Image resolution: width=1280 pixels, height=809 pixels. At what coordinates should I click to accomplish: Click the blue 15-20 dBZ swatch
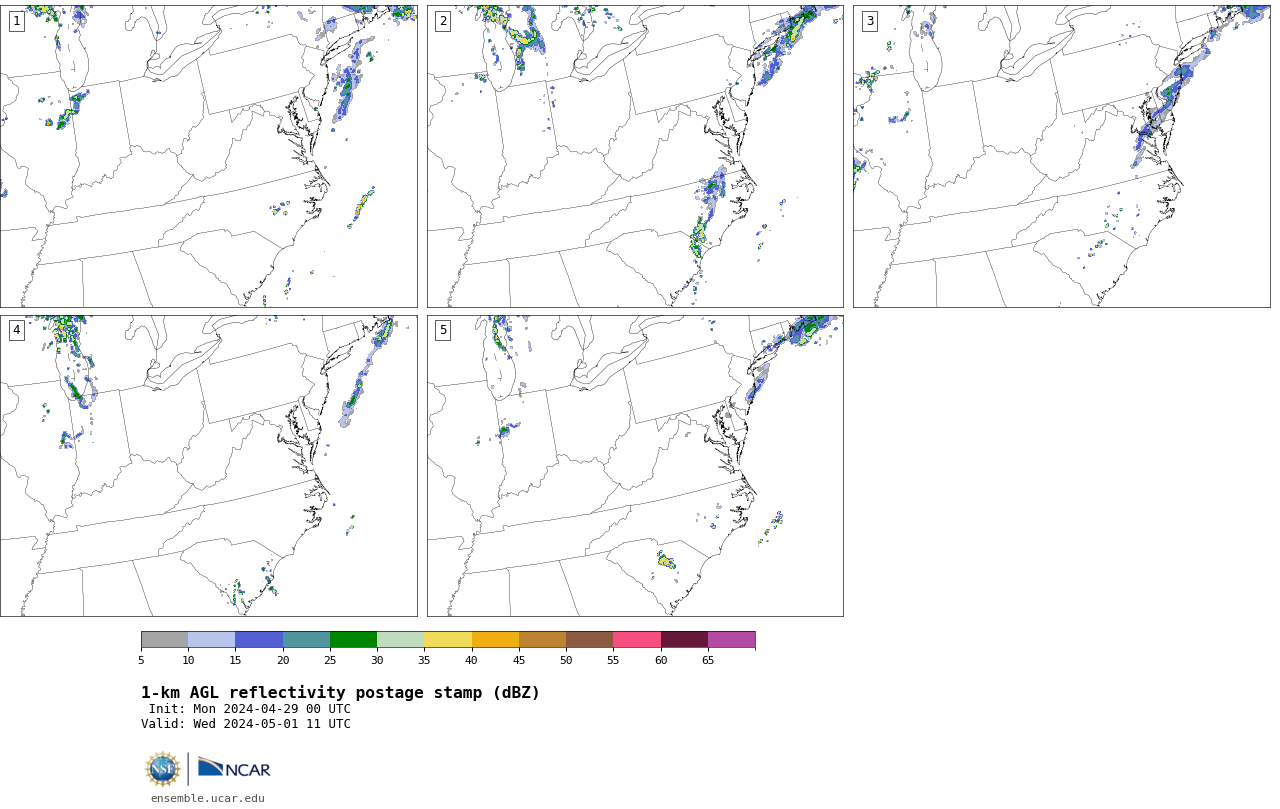tap(259, 640)
